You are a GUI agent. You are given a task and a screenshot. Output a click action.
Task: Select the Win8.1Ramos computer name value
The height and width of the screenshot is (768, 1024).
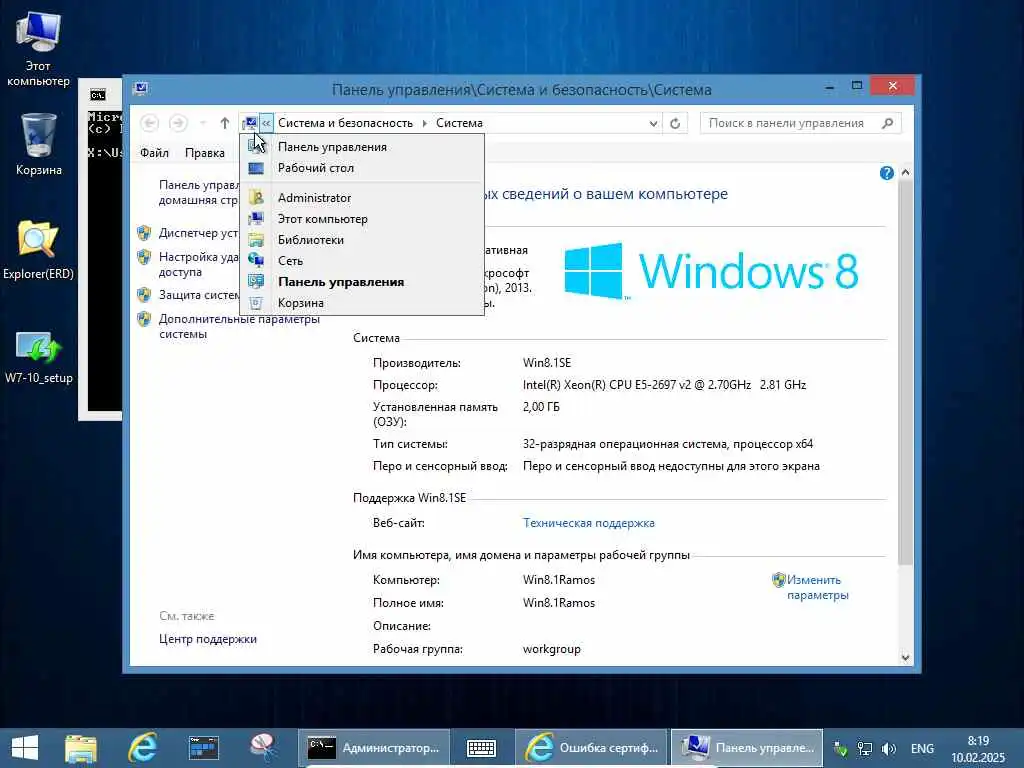click(x=558, y=580)
